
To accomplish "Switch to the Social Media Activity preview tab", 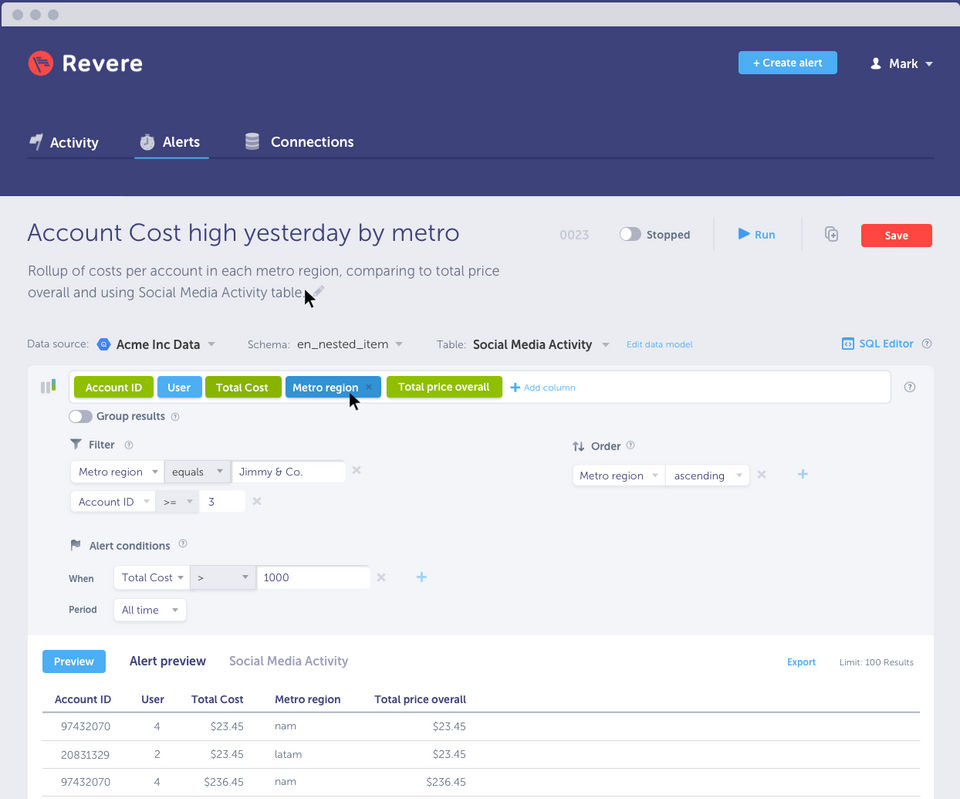I will coord(288,661).
